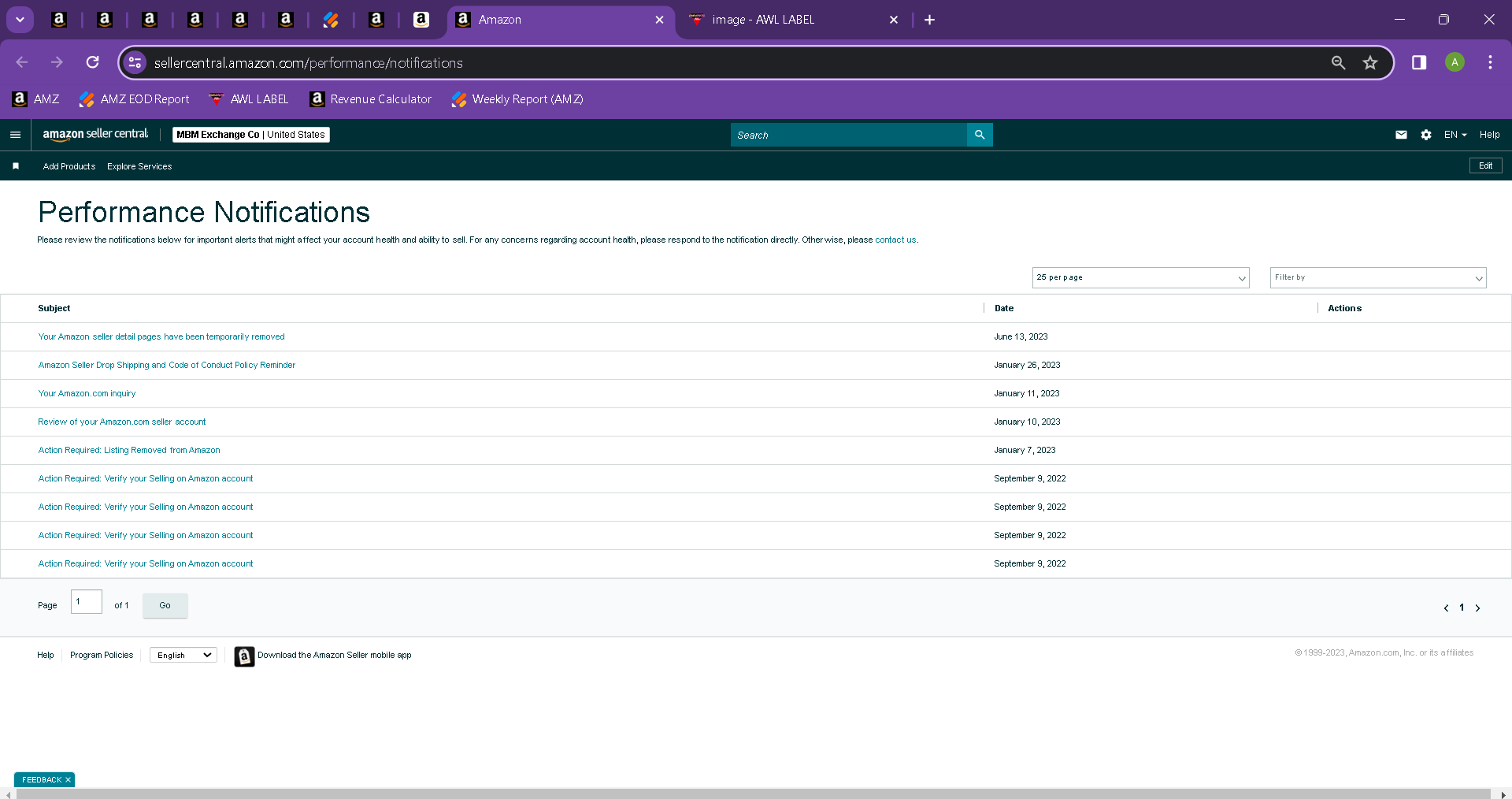Image resolution: width=1512 pixels, height=799 pixels.
Task: Open the Revenue Calculator bookmark
Action: point(371,98)
